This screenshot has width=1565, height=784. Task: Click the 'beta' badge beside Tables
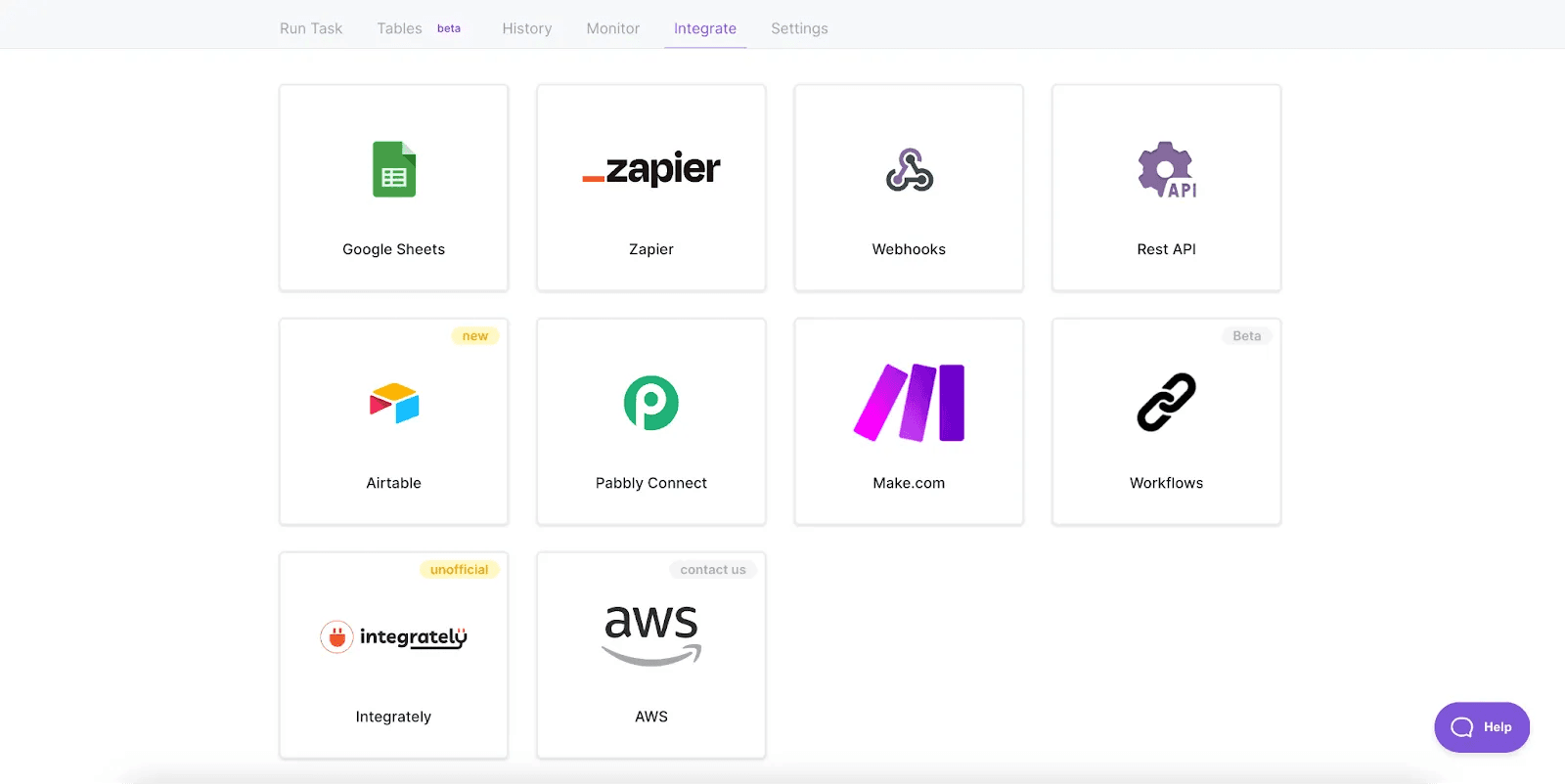coord(449,28)
